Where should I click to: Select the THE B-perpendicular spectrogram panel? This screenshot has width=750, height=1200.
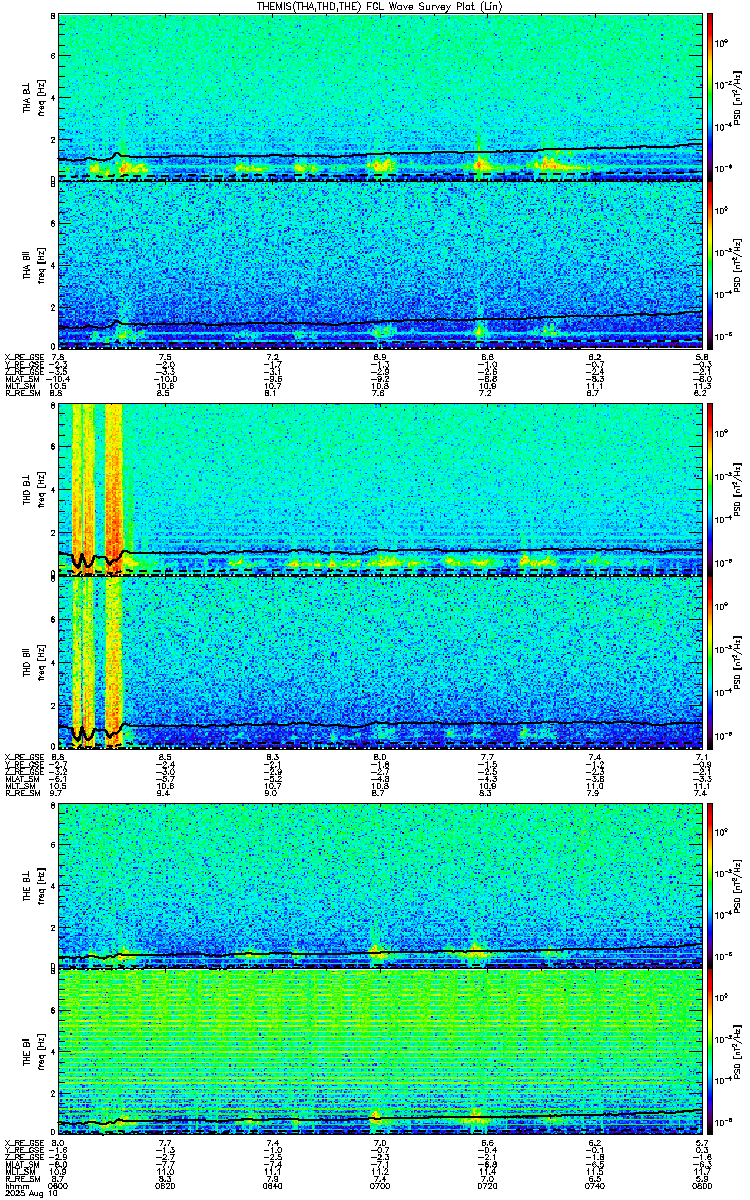(380, 884)
